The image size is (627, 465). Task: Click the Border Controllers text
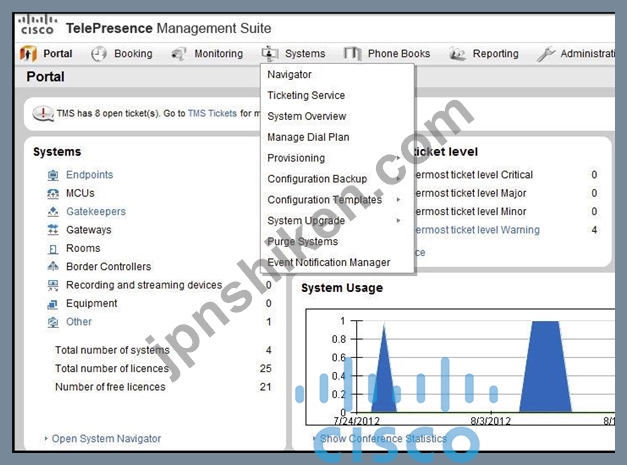109,267
